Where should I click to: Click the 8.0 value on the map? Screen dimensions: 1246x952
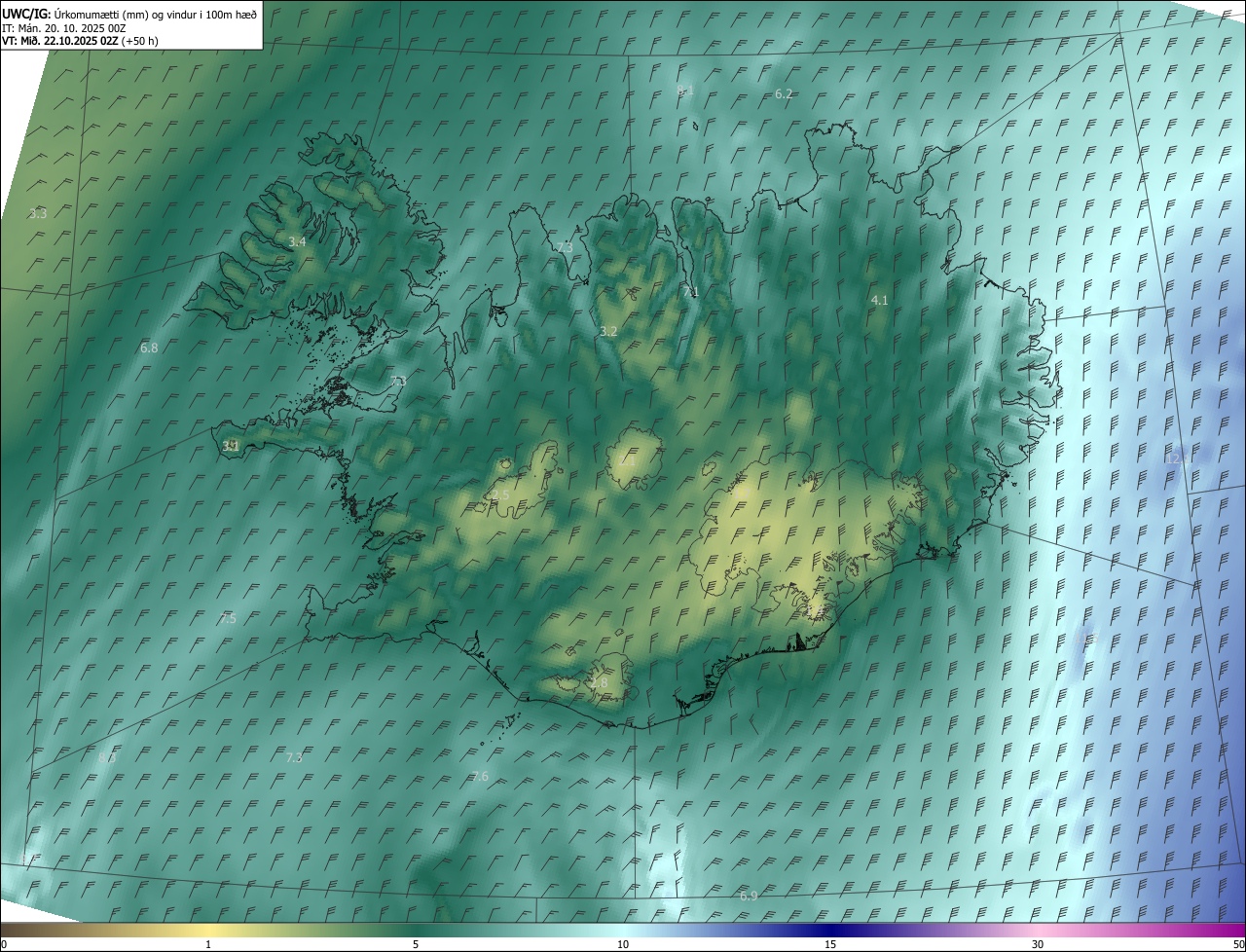[x=107, y=757]
